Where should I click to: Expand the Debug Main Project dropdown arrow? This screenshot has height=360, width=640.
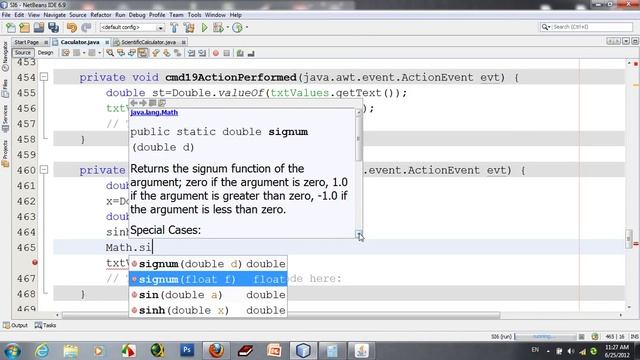tap(227, 27)
